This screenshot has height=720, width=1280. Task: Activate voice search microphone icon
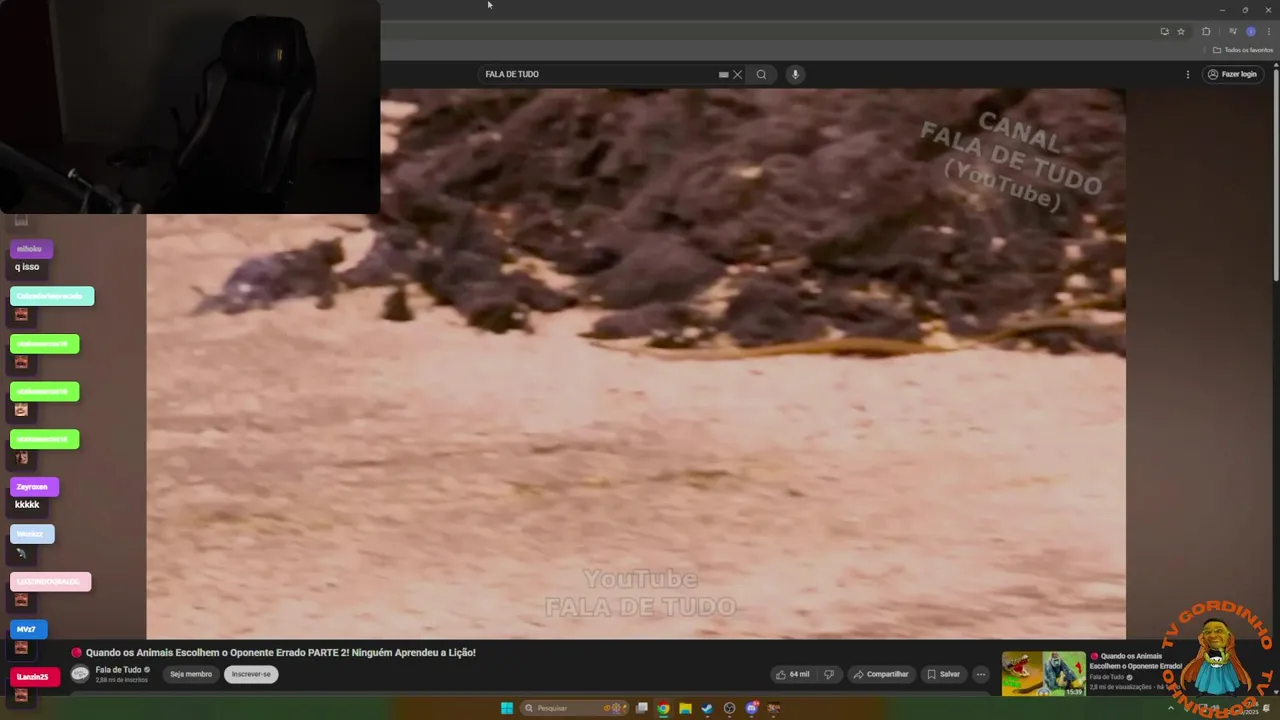(795, 74)
